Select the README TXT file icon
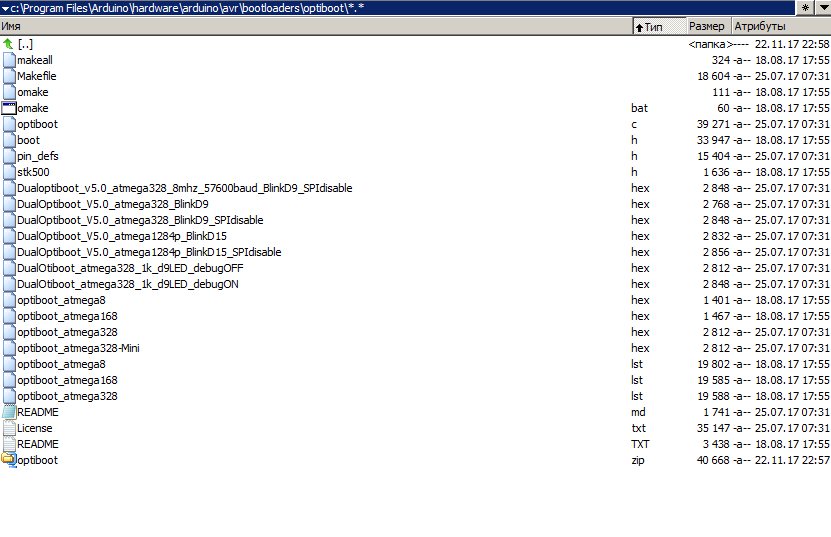Screen dimensions: 831x537 tap(9, 444)
